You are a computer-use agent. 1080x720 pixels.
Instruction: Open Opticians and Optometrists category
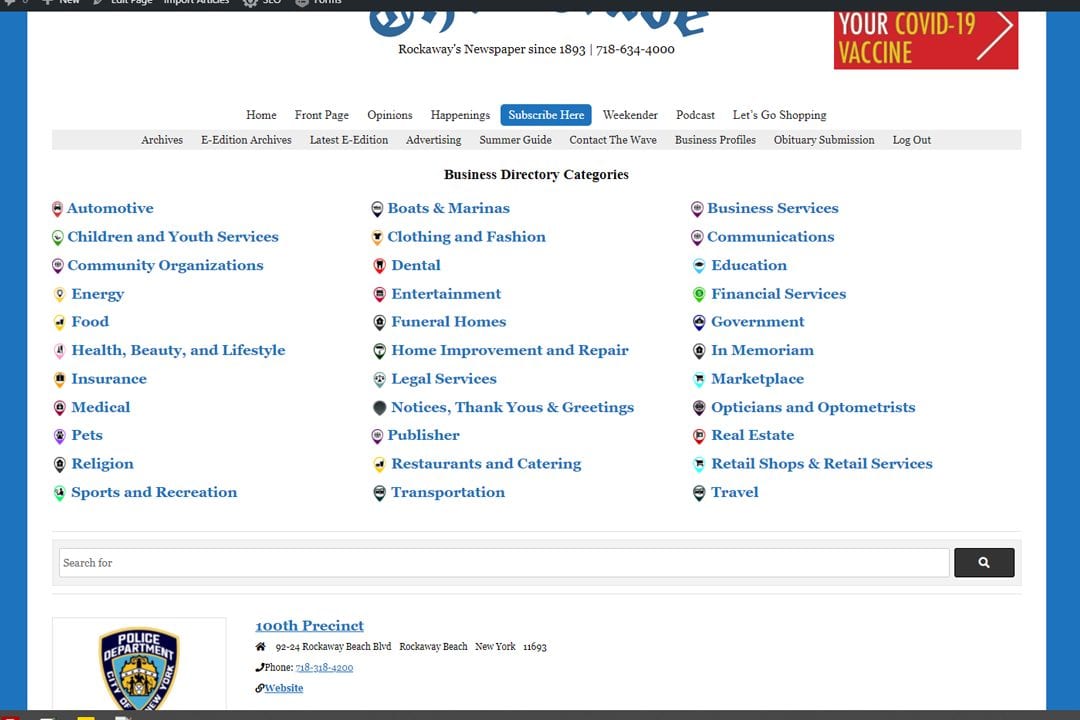pyautogui.click(x=813, y=408)
